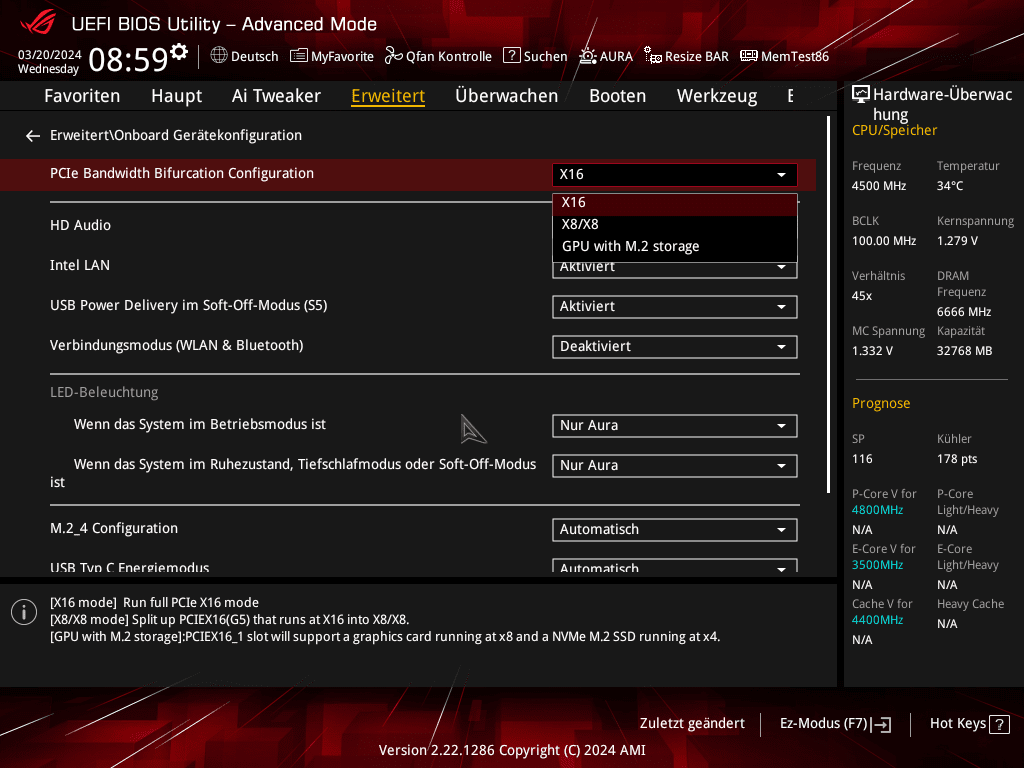Click the Hardware monitor screen icon
The image size is (1024, 768).
pyautogui.click(x=861, y=95)
